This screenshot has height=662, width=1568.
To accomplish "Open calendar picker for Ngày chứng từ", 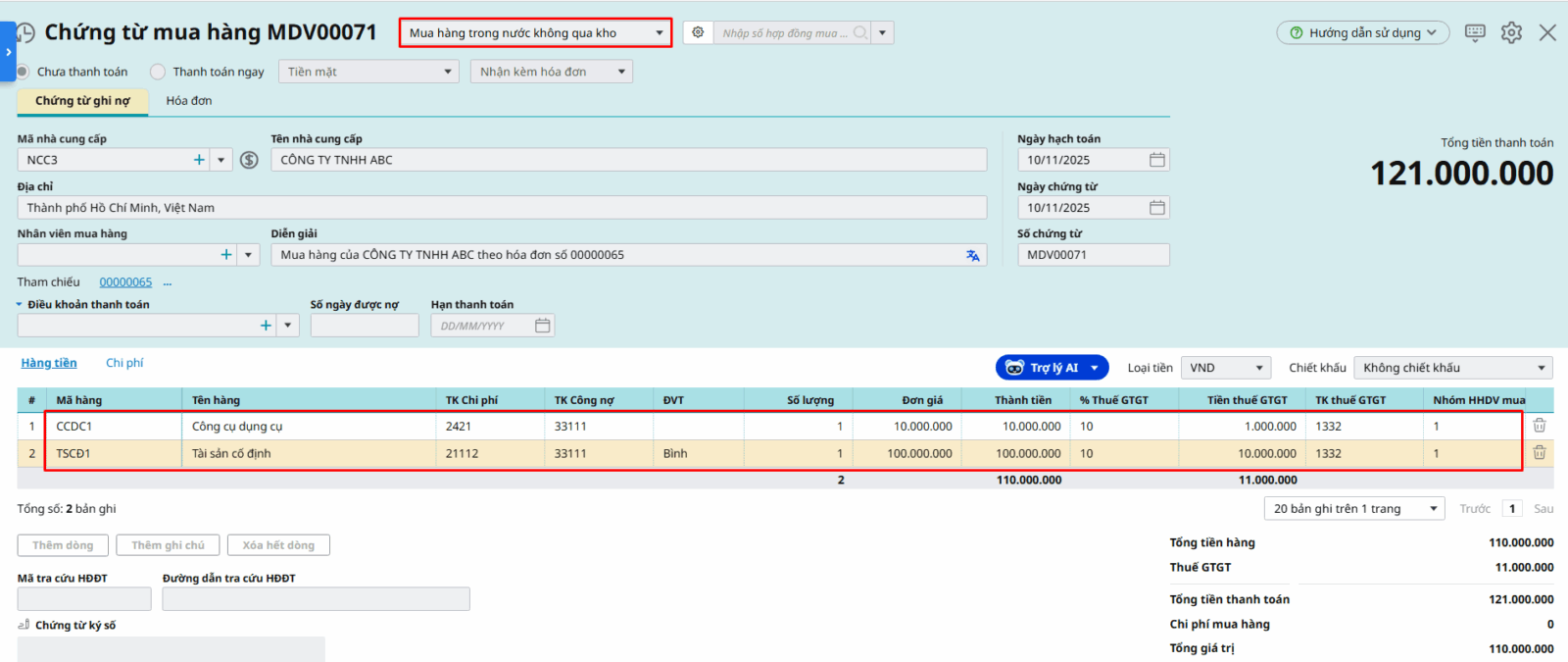I will pos(1156,208).
